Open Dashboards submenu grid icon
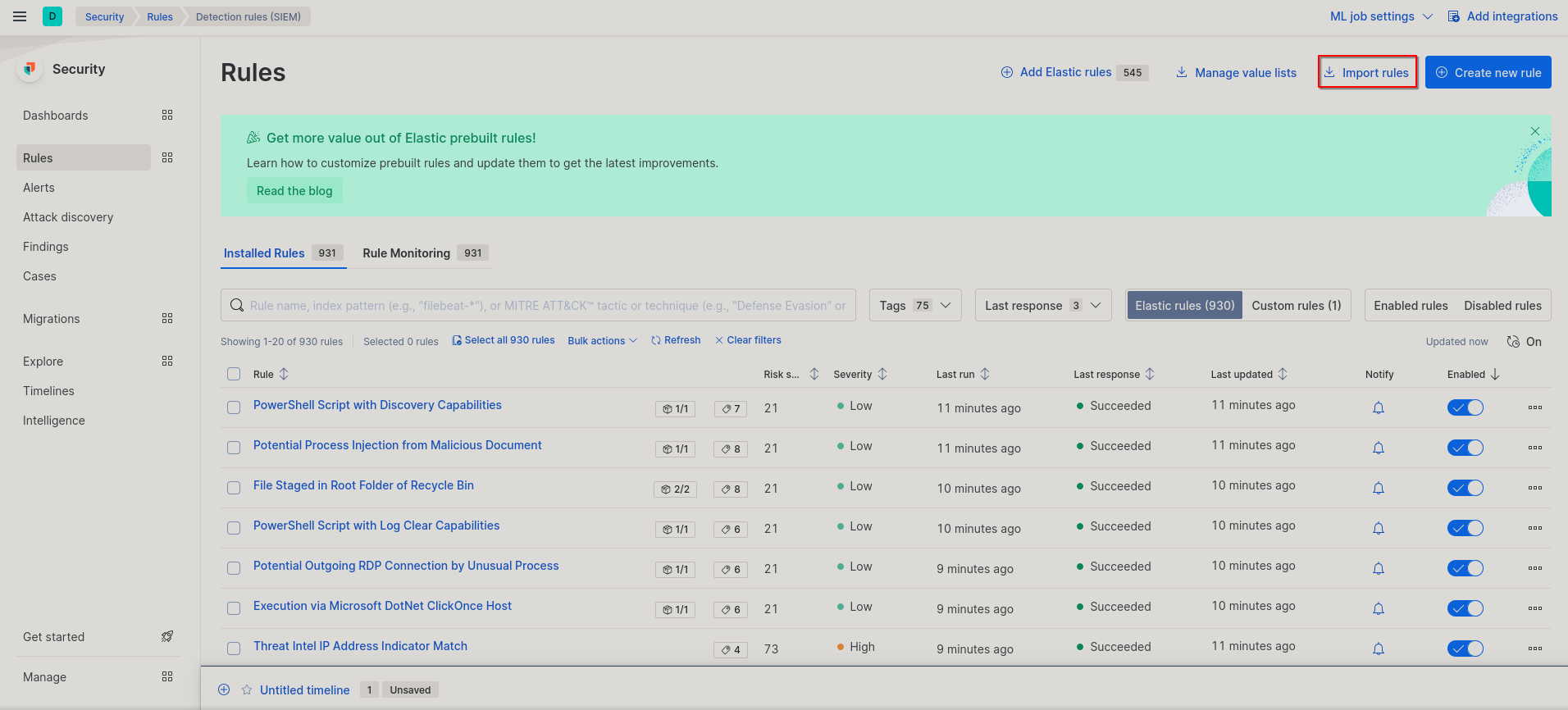This screenshot has height=710, width=1568. (x=167, y=116)
